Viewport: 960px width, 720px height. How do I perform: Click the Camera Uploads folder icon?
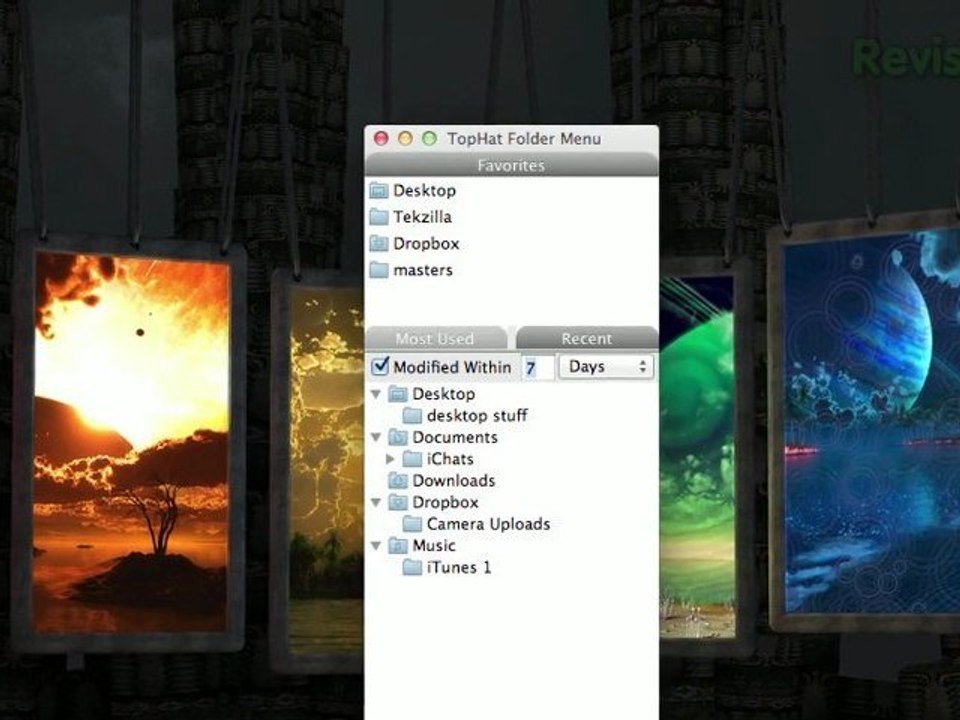click(412, 524)
